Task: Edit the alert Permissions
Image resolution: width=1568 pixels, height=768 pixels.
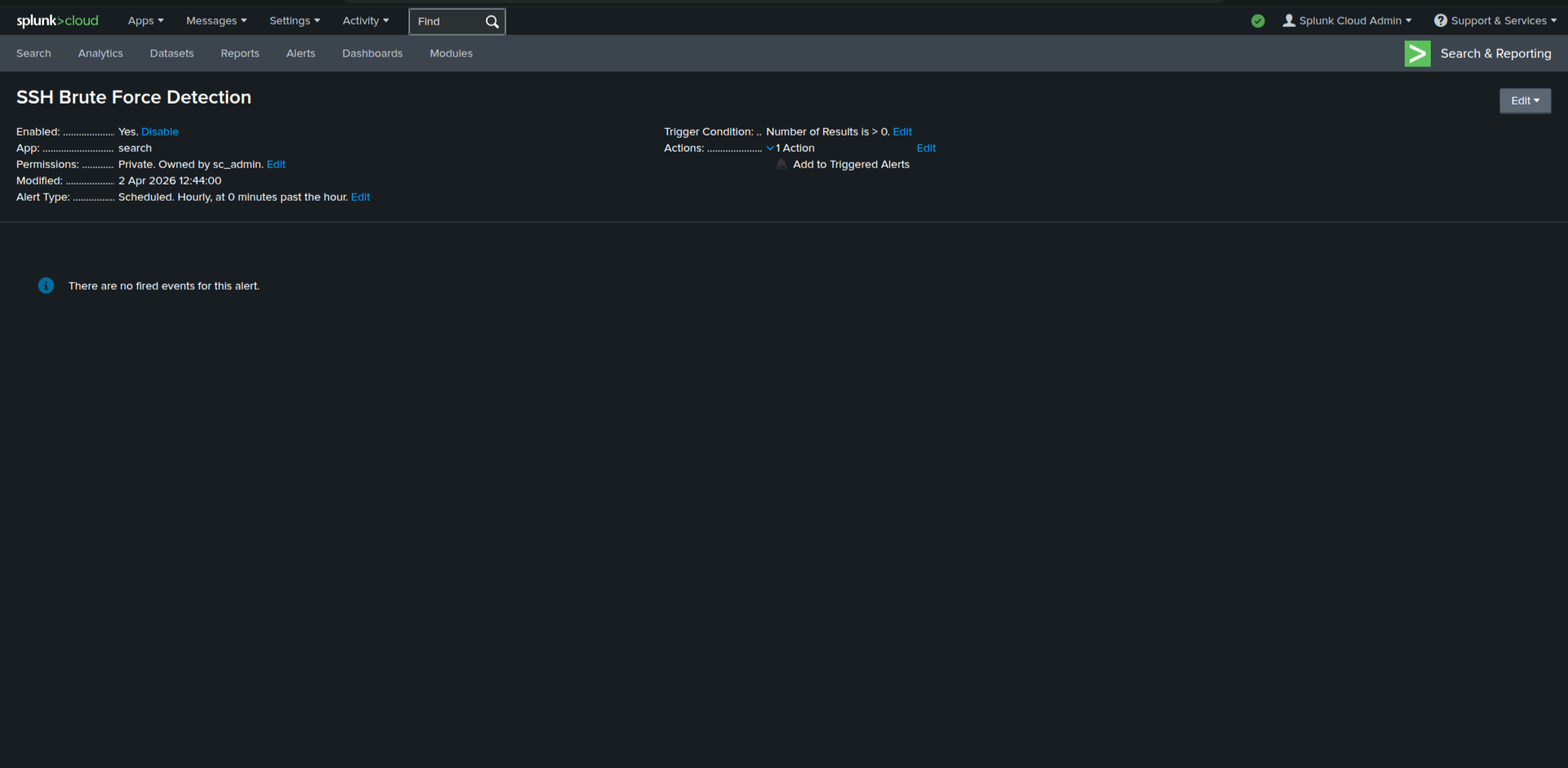Action: pos(276,164)
